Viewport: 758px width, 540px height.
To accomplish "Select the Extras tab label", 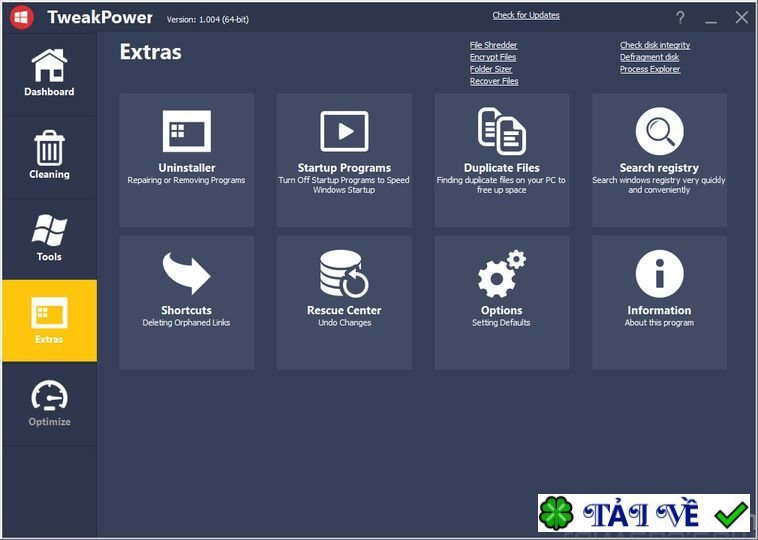I will tap(49, 339).
